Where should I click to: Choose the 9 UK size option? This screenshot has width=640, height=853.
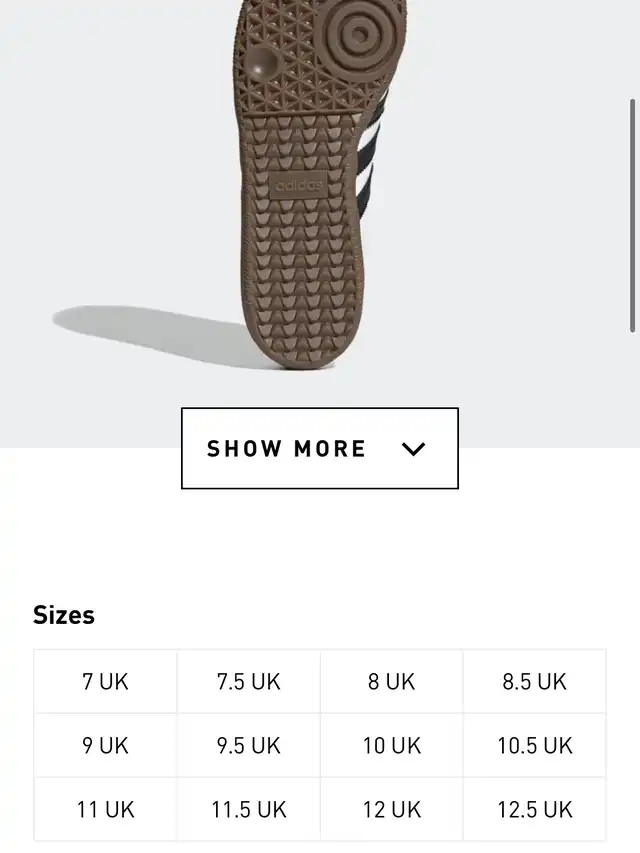(x=105, y=746)
